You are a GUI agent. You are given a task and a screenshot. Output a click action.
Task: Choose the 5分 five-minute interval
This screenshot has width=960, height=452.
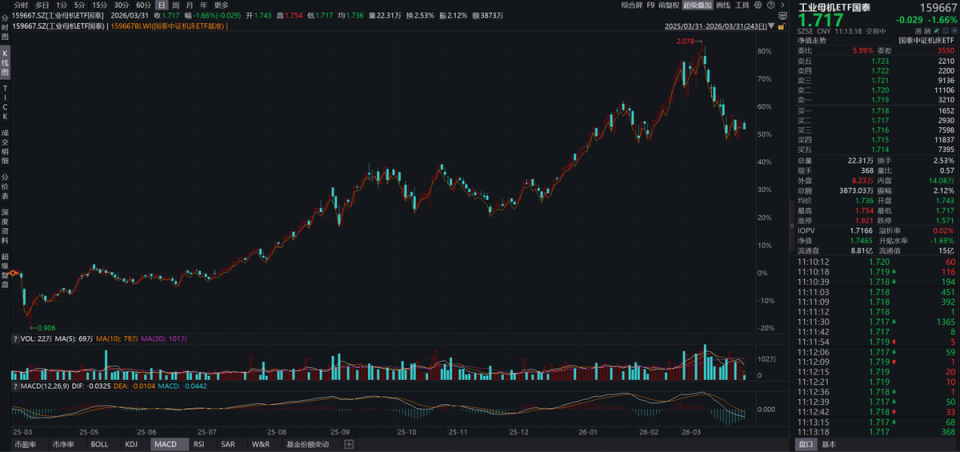(80, 5)
